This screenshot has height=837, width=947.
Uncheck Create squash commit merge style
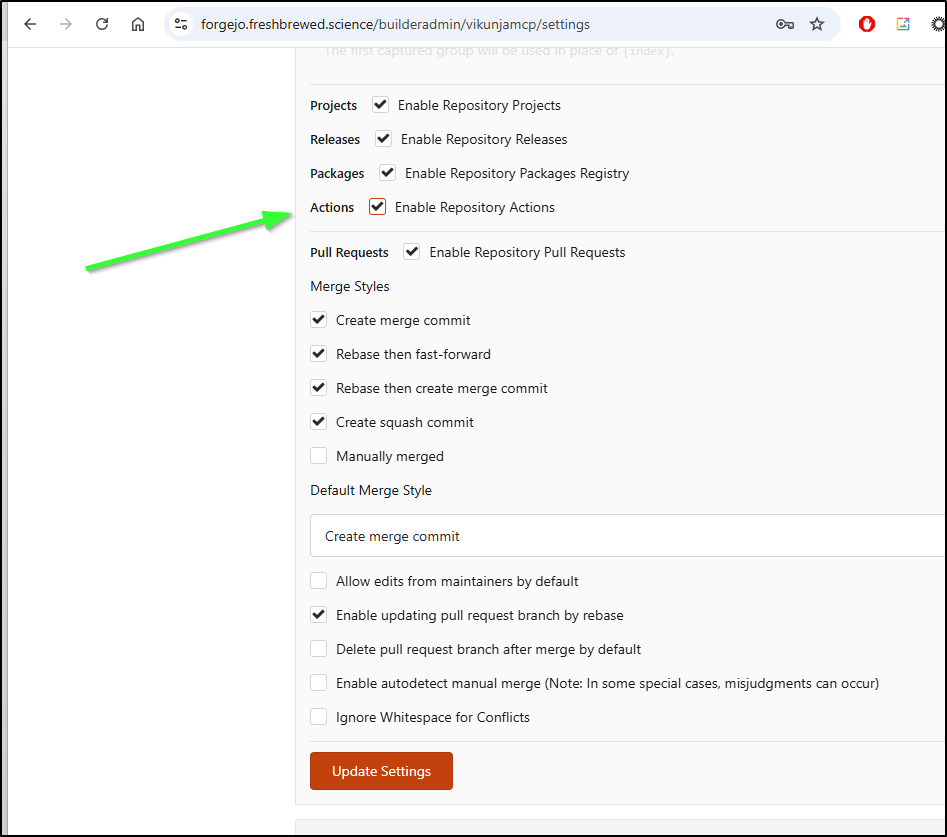pyautogui.click(x=319, y=422)
